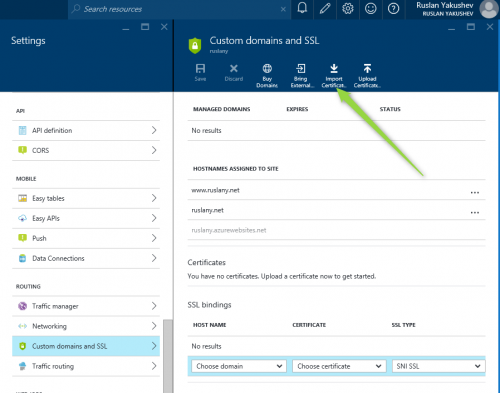The image size is (500, 393).
Task: Expand the API definition chevron
Action: tap(154, 130)
